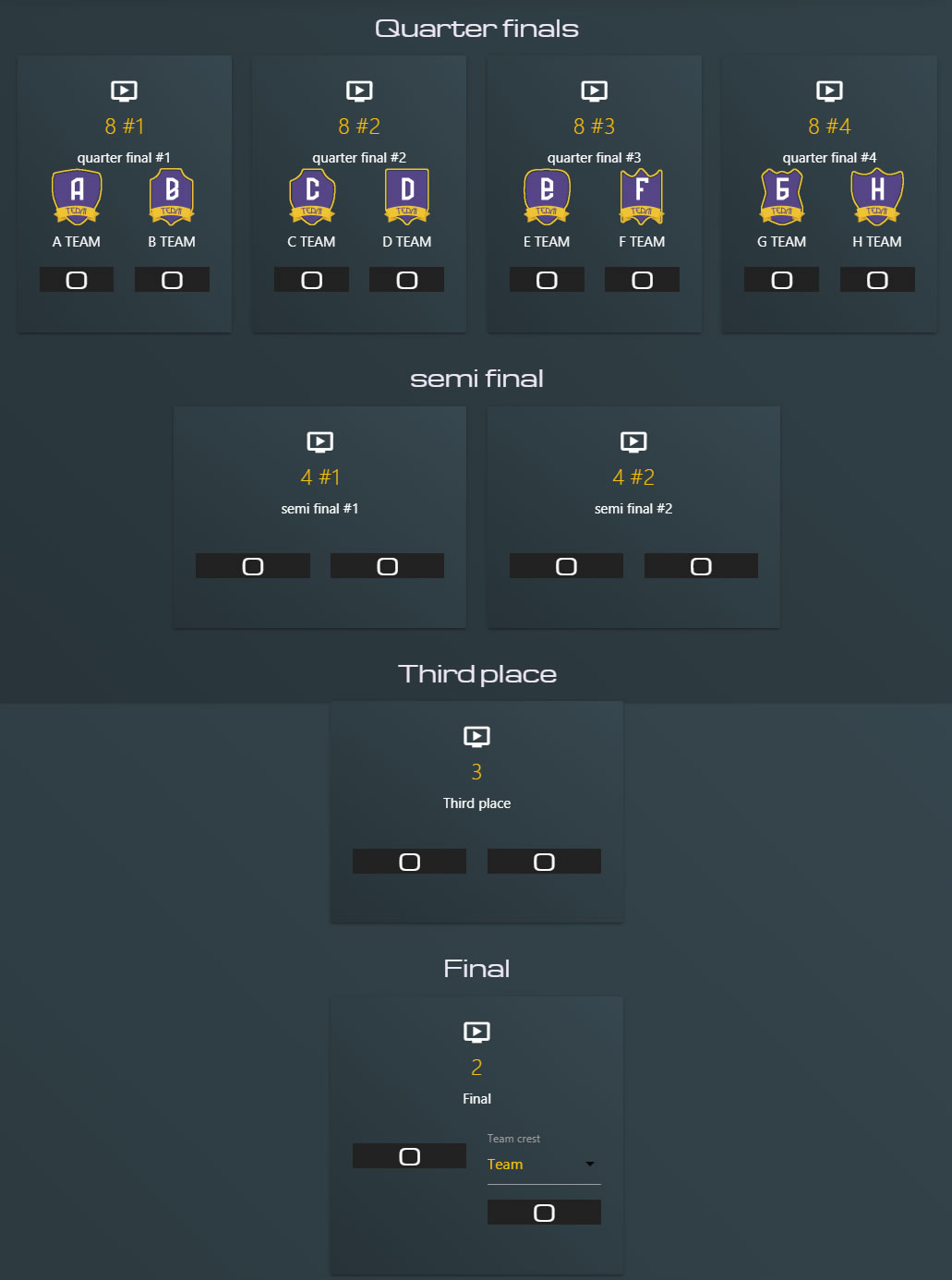Image resolution: width=952 pixels, height=1280 pixels.
Task: Click the F TEAM shield crest
Action: pyautogui.click(x=642, y=196)
